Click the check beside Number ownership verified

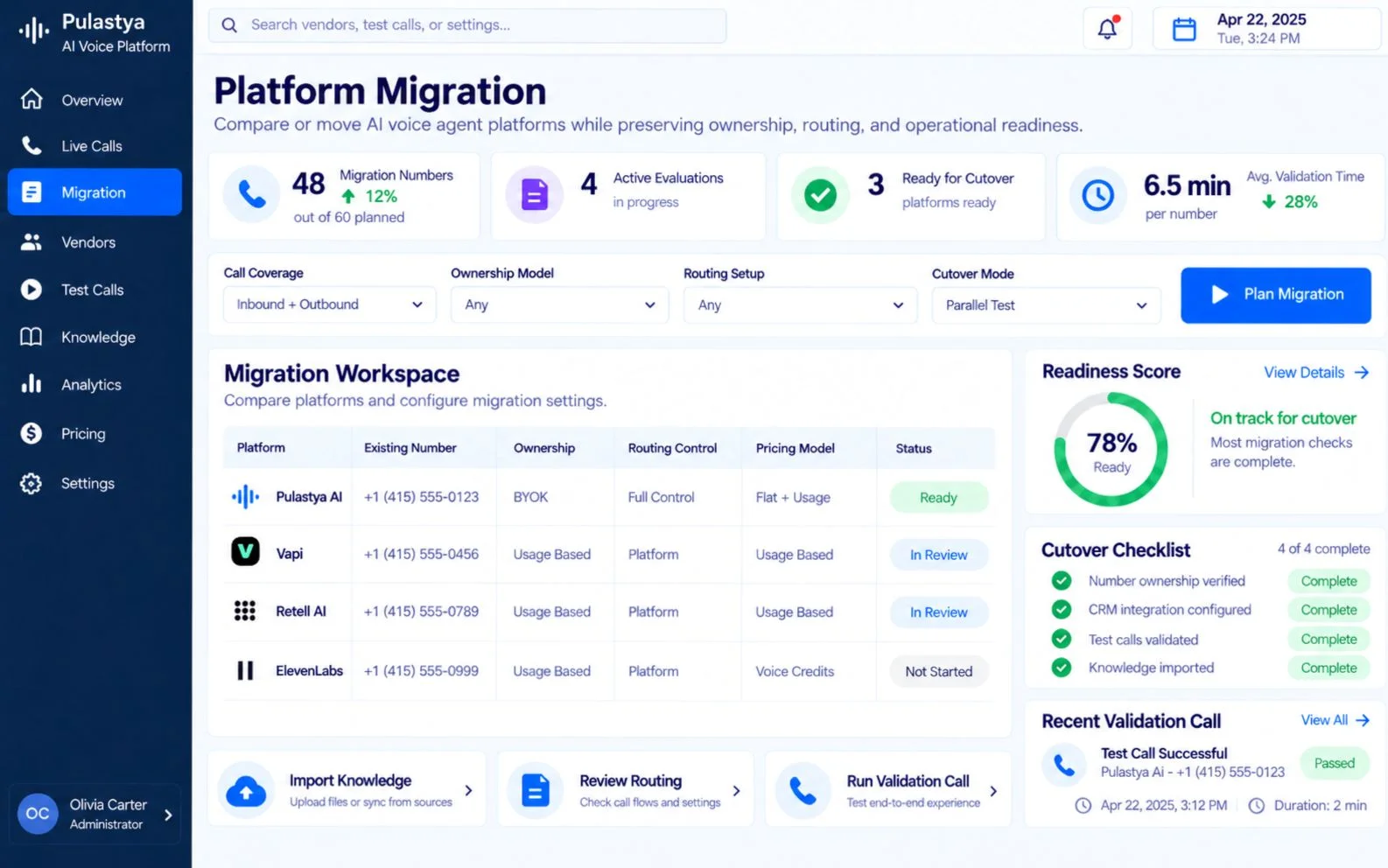pos(1062,581)
